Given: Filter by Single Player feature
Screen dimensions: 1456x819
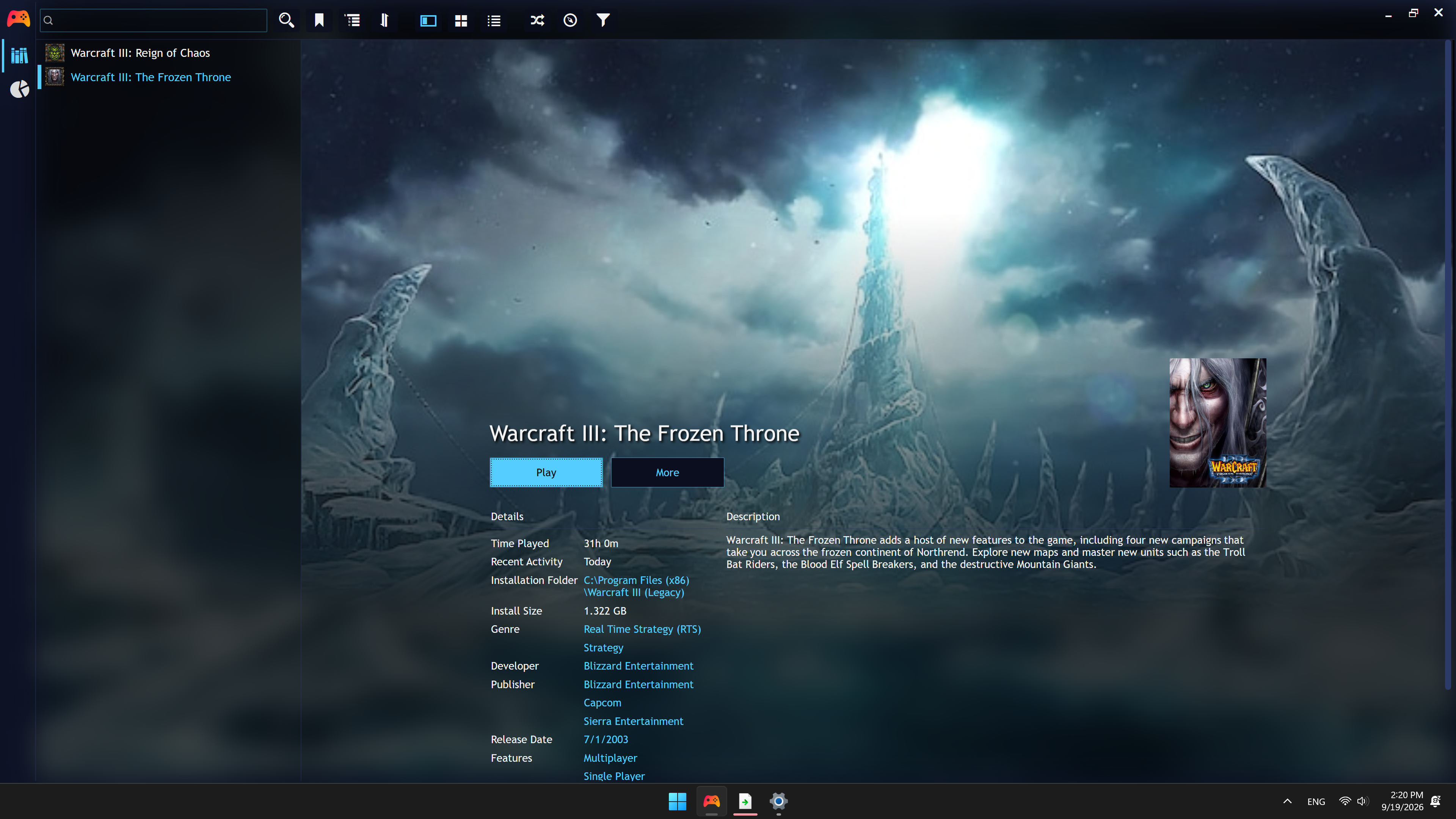Looking at the screenshot, I should (614, 776).
